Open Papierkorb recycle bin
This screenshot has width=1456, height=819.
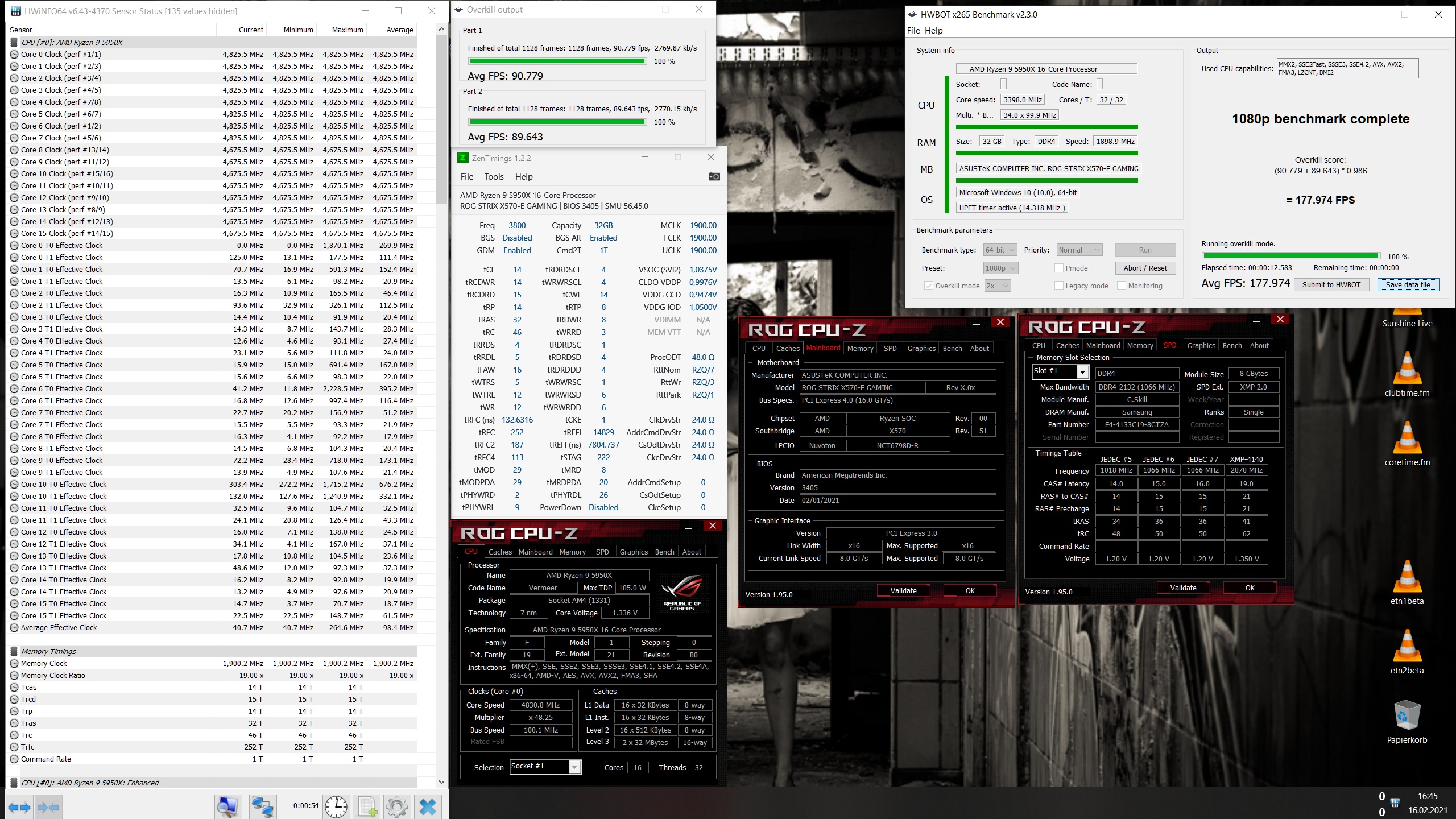tap(1407, 721)
